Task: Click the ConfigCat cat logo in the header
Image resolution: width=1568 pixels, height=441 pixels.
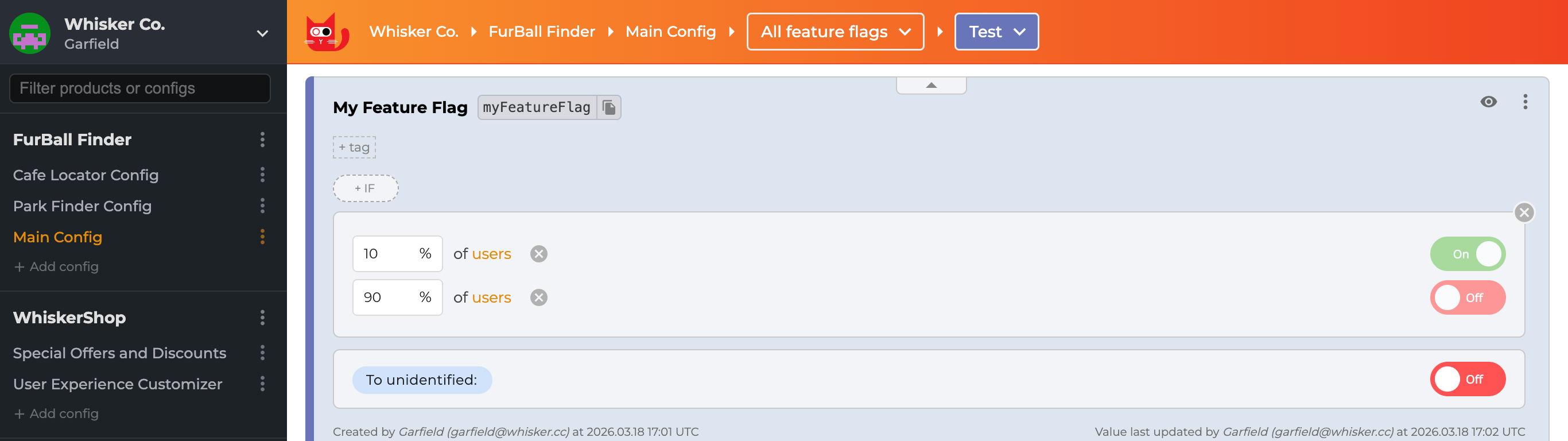Action: point(326,32)
